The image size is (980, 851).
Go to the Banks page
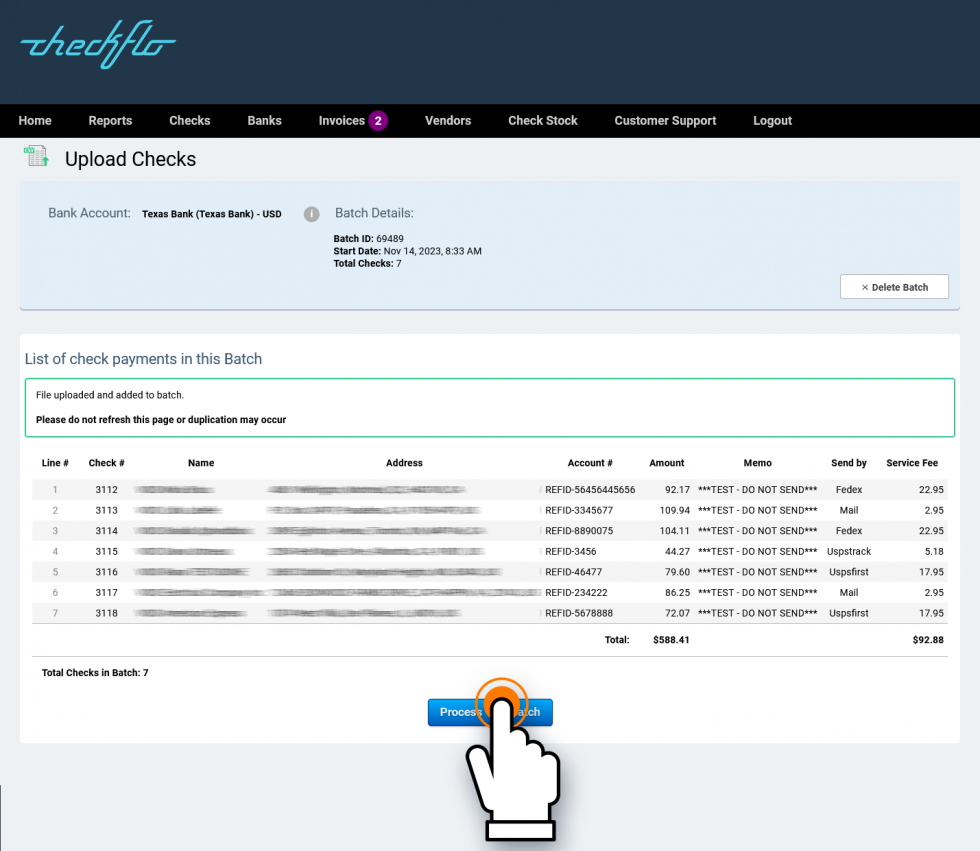(x=264, y=120)
